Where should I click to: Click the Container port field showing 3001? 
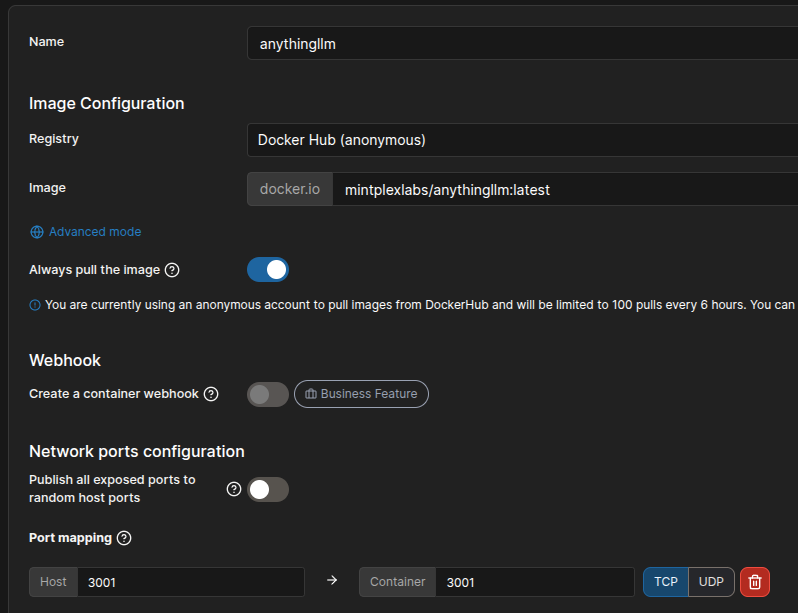(534, 582)
